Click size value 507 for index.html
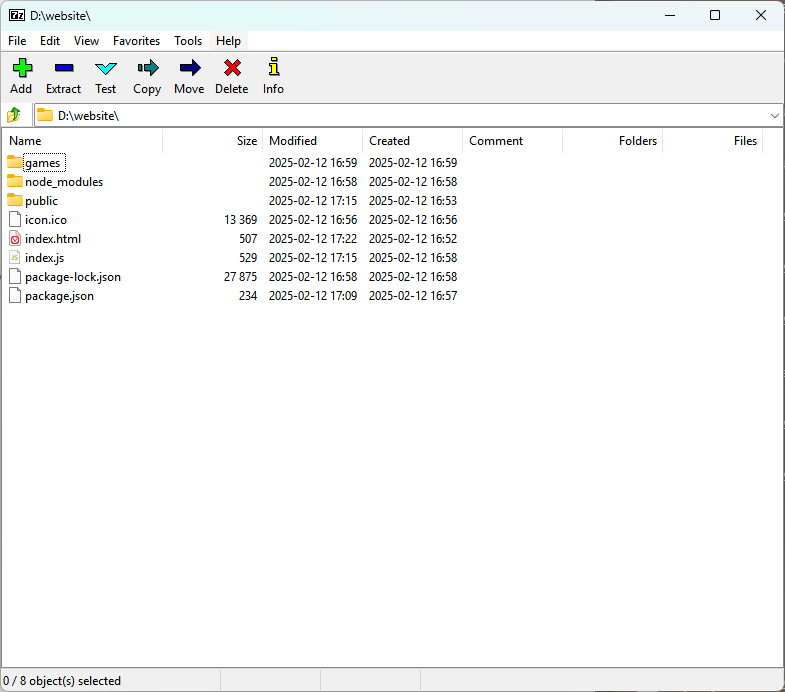The image size is (785, 692). point(248,239)
